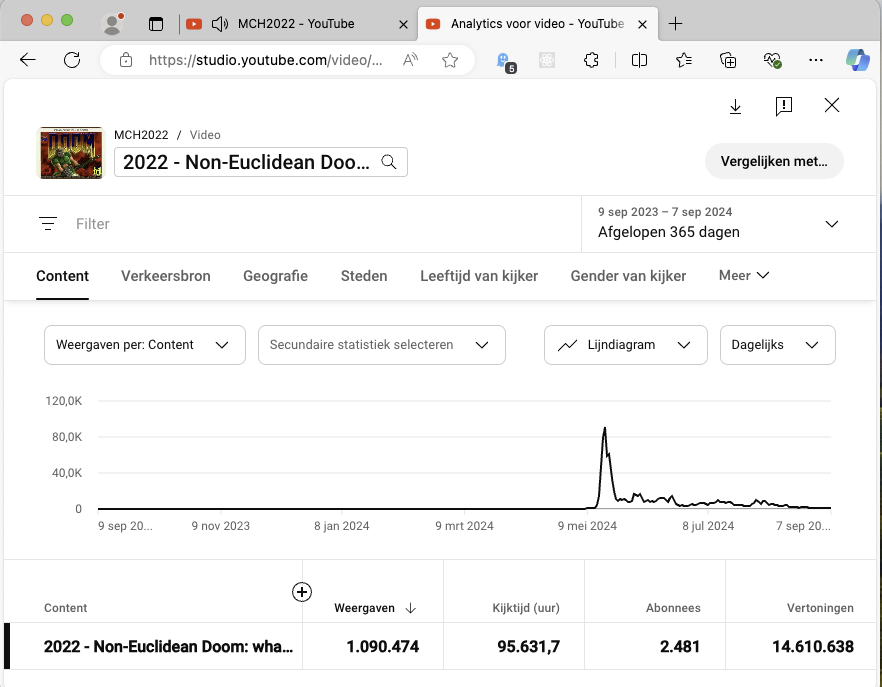The height and width of the screenshot is (687, 882).
Task: Launch the Copilot sidebar
Action: coord(858,60)
